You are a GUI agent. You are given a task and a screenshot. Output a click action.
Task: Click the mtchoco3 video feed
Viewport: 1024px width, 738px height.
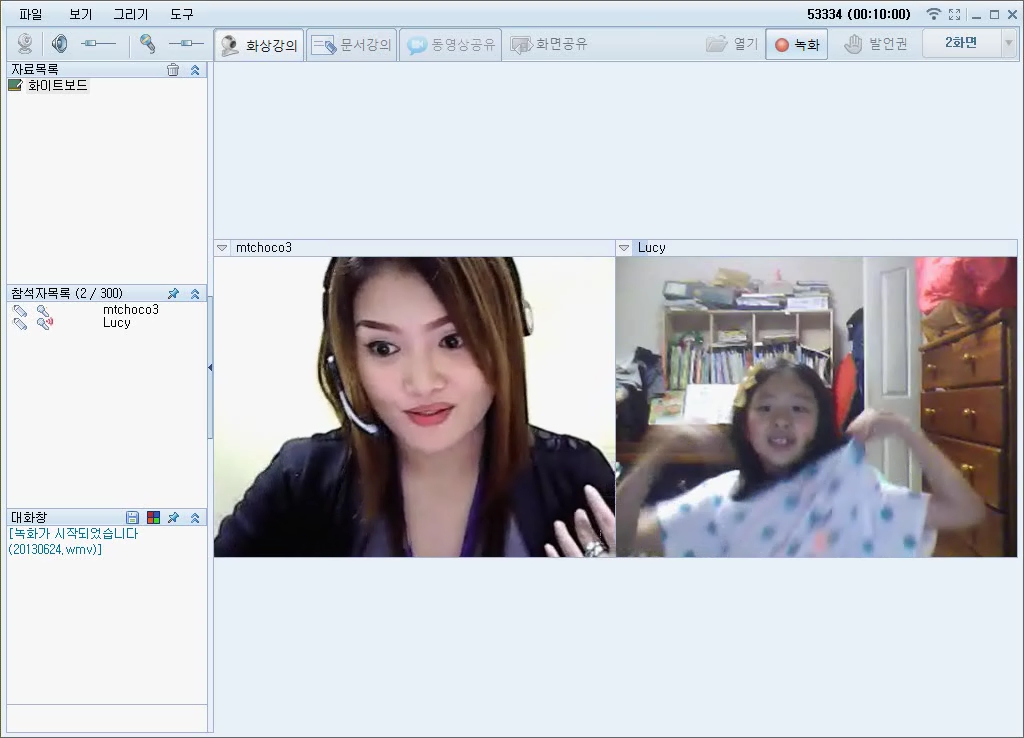[x=415, y=407]
